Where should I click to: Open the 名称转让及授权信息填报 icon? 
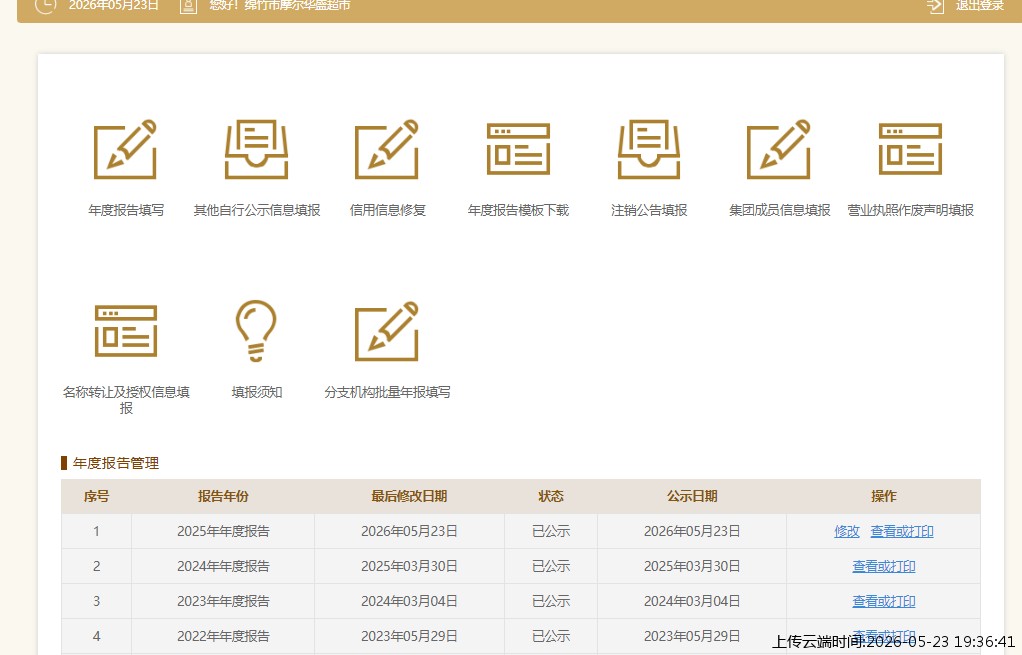pos(125,331)
